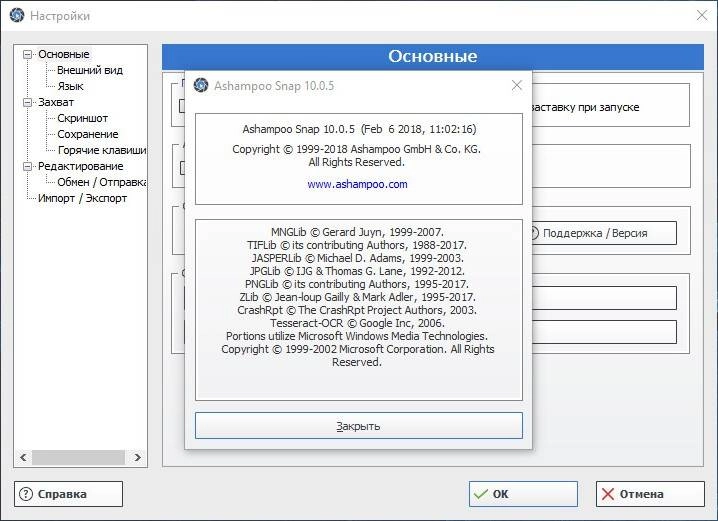Click the Поддержка / Версия button
Screen dimensions: 718x521
coord(604,233)
